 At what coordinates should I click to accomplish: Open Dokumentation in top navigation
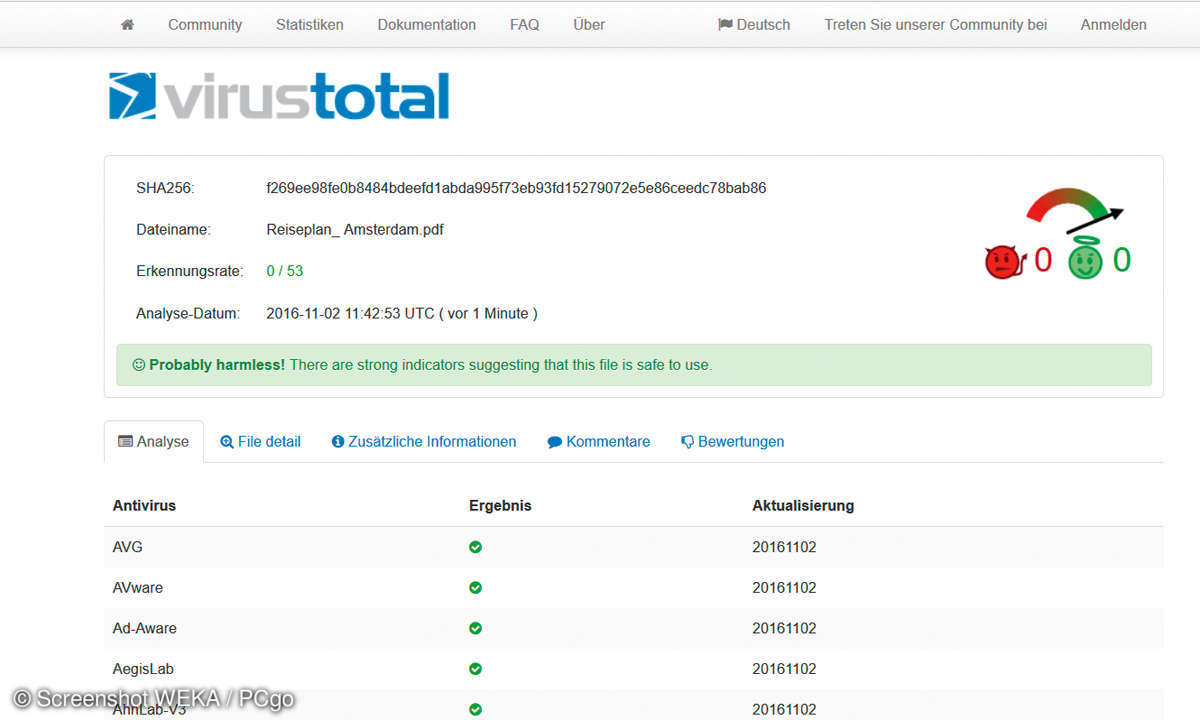[x=427, y=25]
